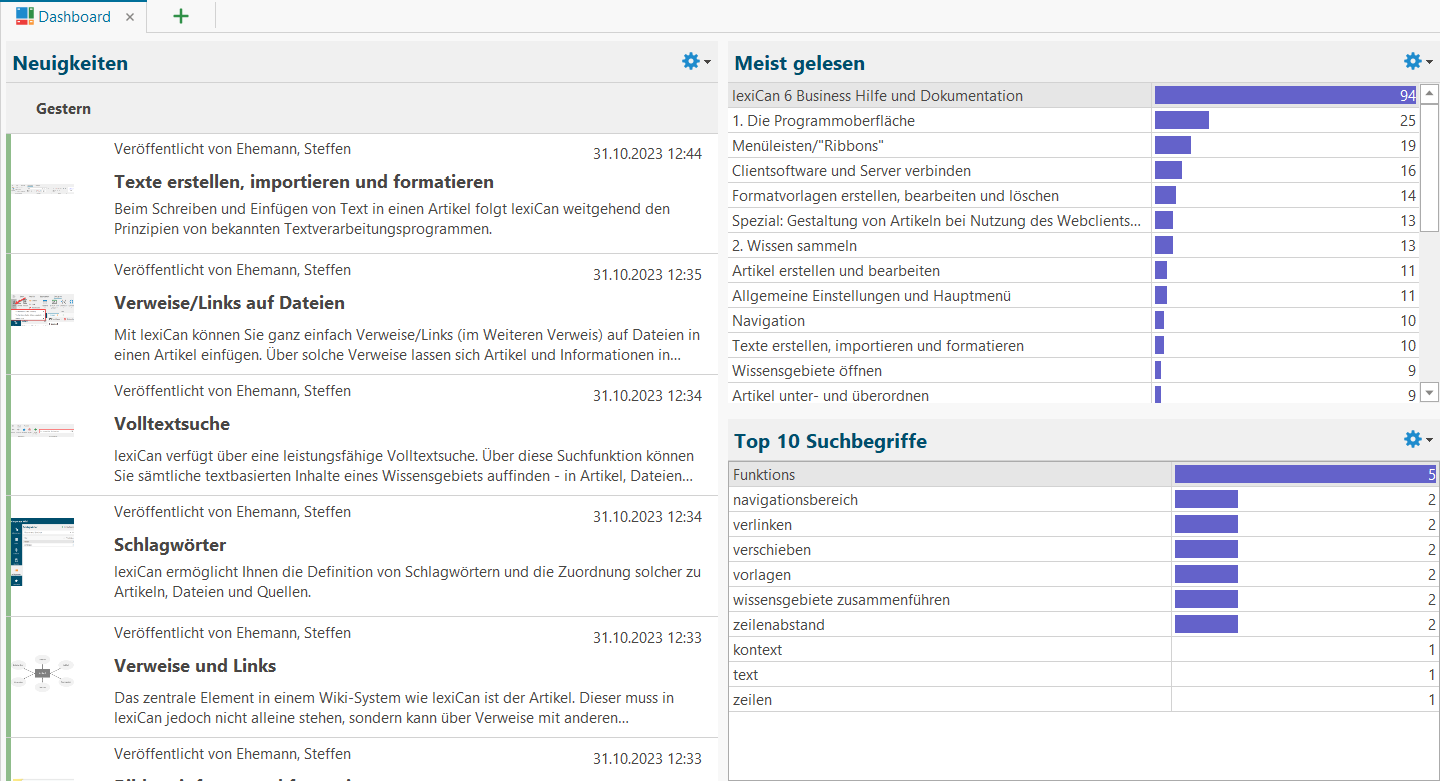Click the "Meist gelesen" panel heading
This screenshot has height=781, width=1440.
point(800,63)
